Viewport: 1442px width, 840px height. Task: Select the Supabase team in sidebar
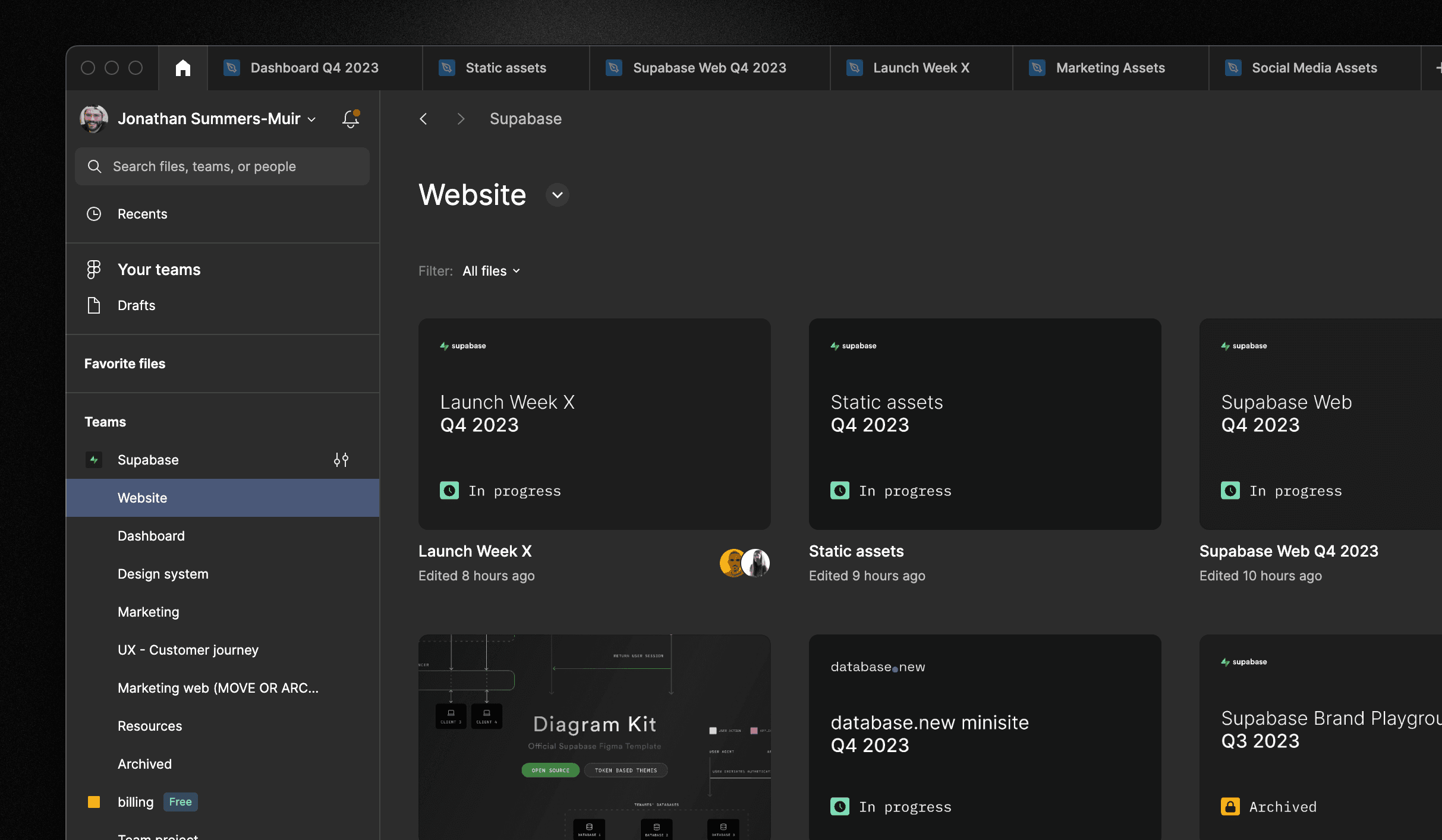pos(222,460)
